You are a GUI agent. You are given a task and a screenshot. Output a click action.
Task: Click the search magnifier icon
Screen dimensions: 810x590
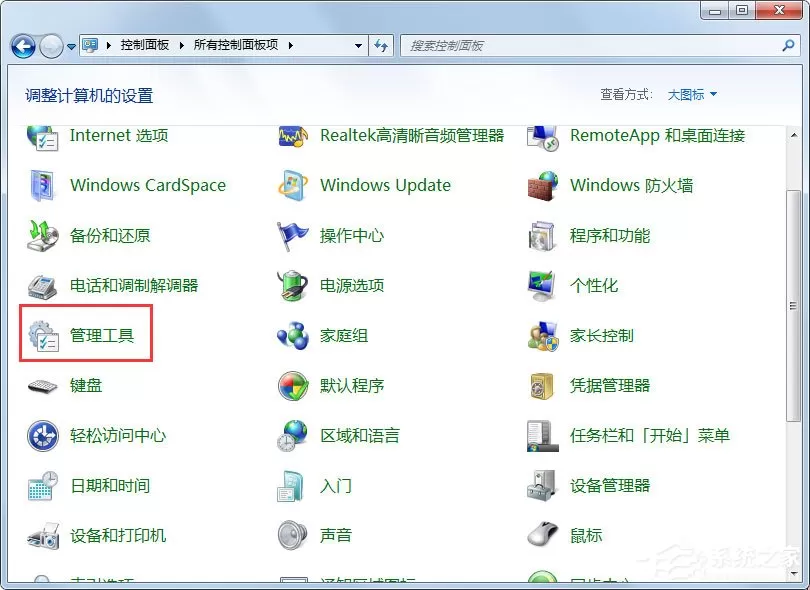coord(788,45)
